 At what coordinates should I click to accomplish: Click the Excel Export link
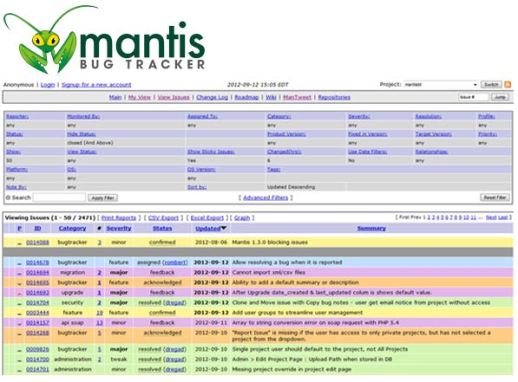(x=207, y=218)
